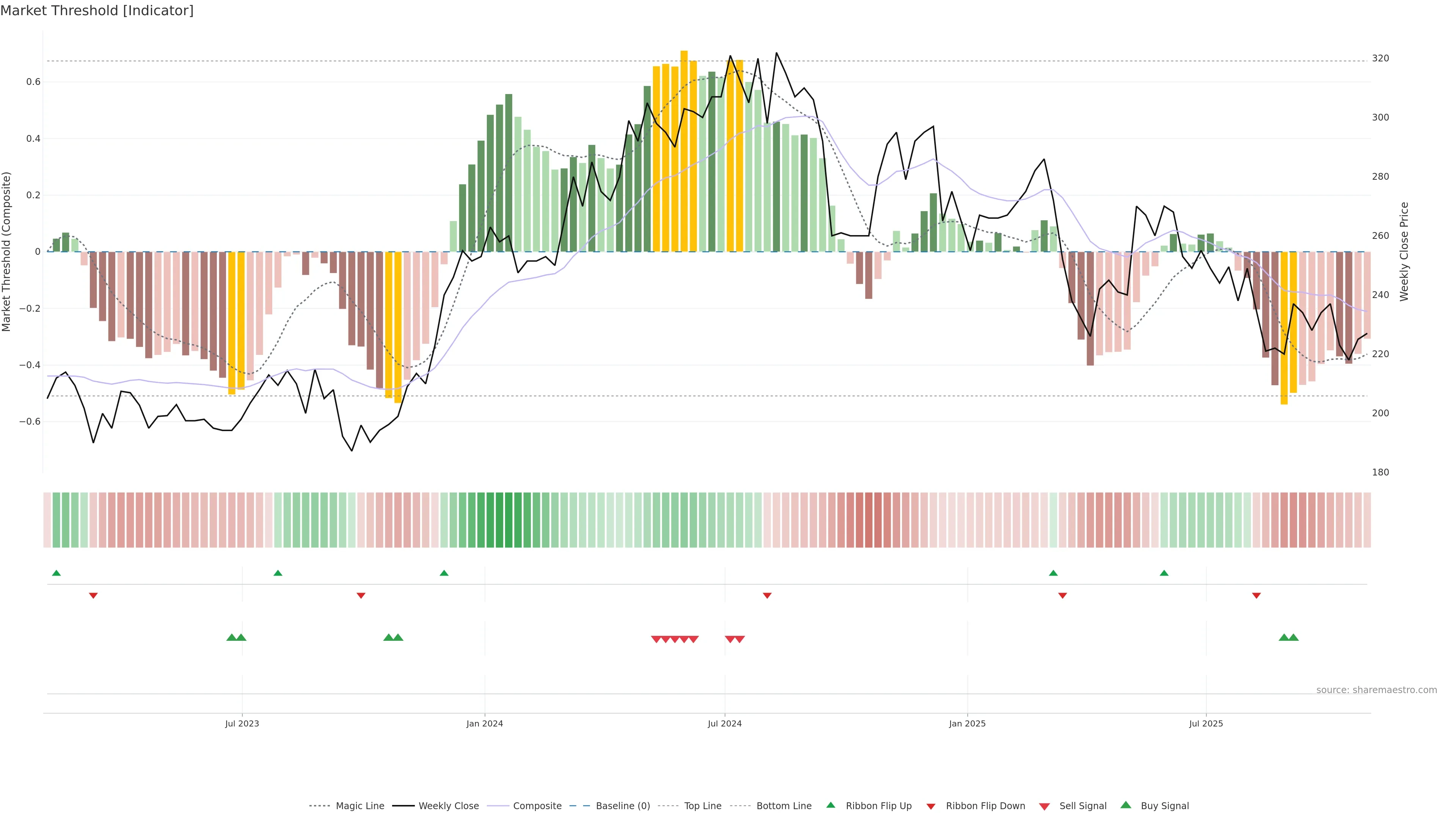Viewport: 1456px width, 819px height.
Task: Hide the Top Line series via legend
Action: [703, 806]
